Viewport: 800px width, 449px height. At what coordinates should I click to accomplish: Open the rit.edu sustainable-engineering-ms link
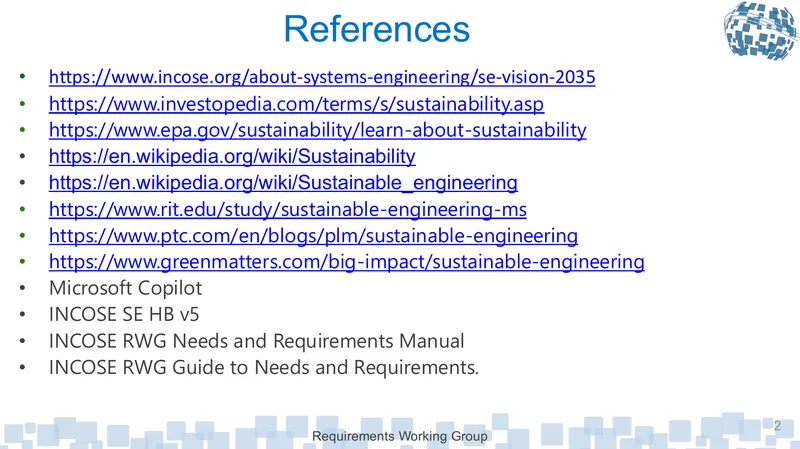click(x=288, y=209)
